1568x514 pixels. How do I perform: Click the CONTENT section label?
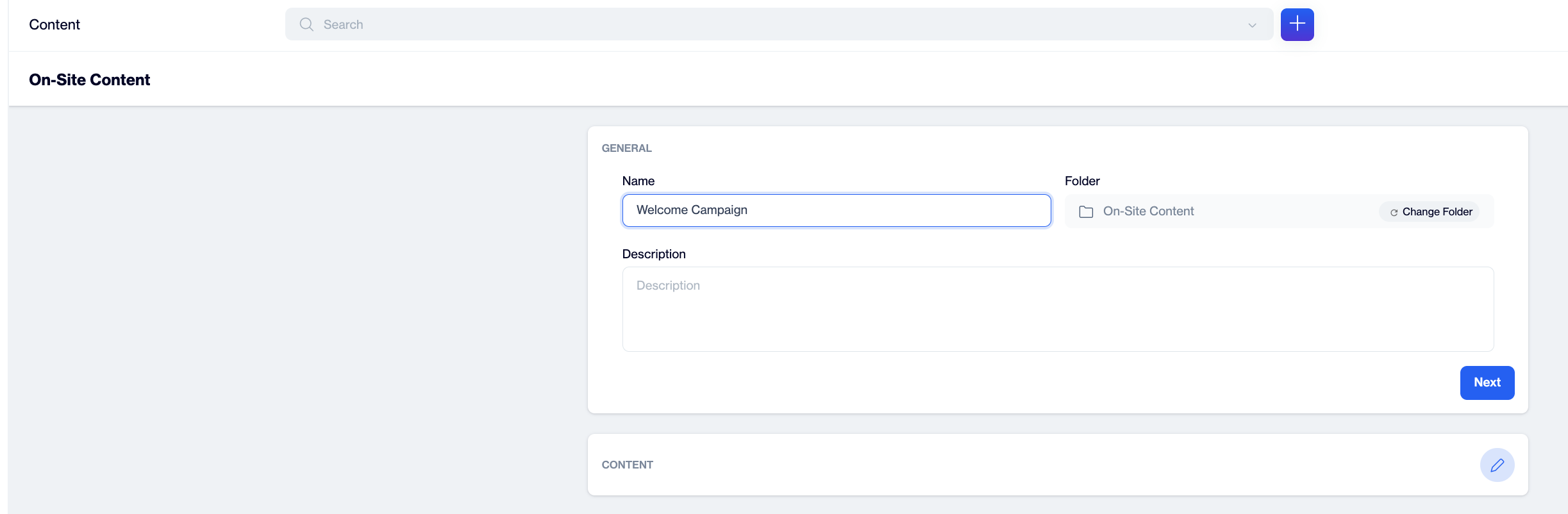(627, 465)
